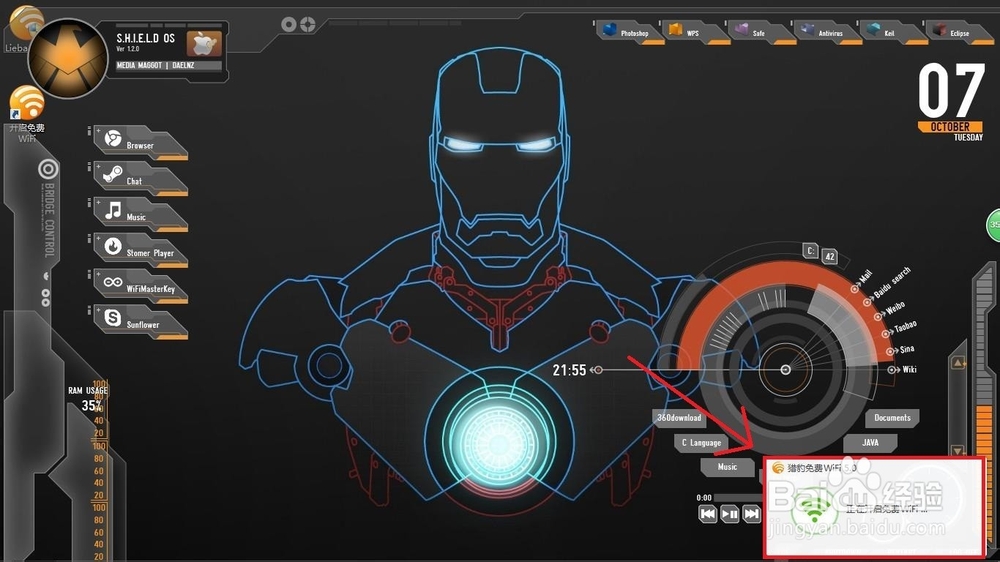Skip to previous track in music player

[707, 514]
